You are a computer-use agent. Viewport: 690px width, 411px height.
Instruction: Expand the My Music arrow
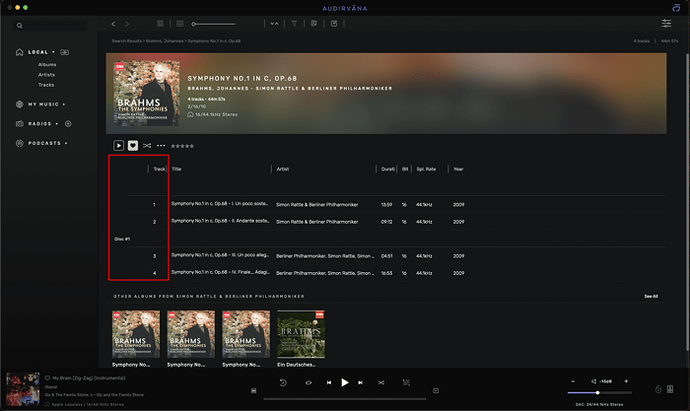(x=64, y=104)
